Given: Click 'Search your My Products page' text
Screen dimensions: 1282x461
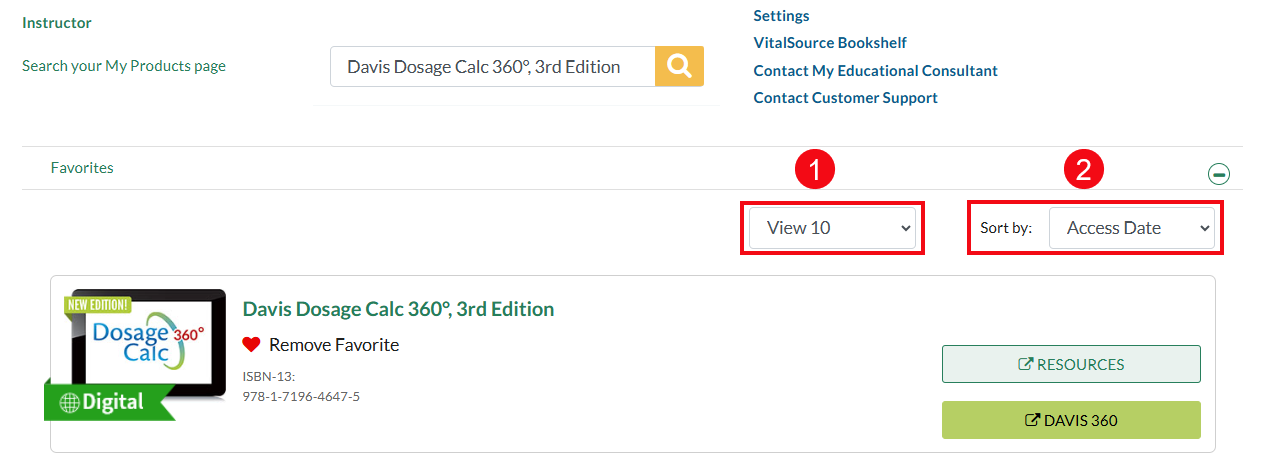Looking at the screenshot, I should pos(124,66).
